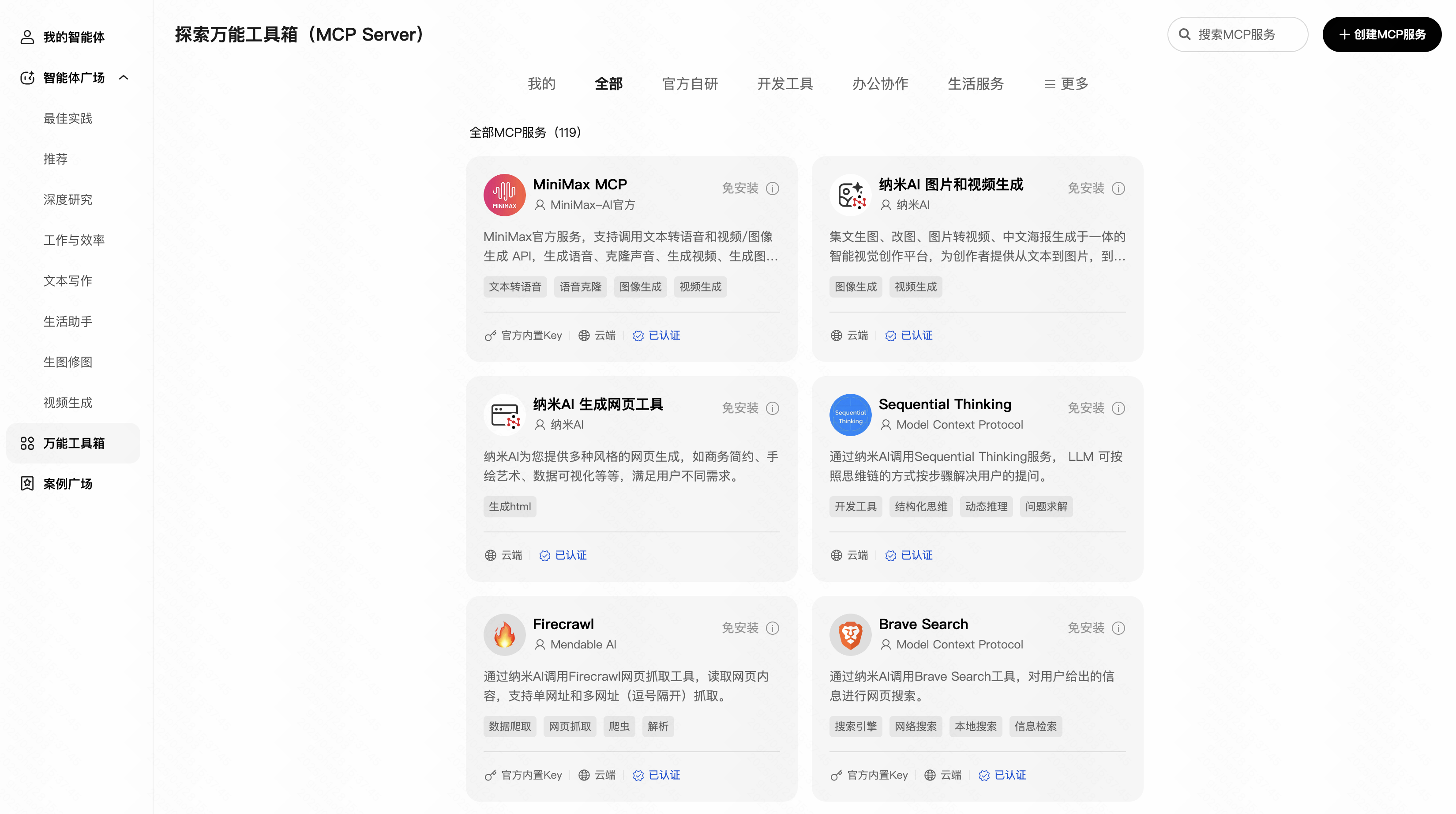
Task: Open info icon on Sequential Thinking card
Action: pos(1118,408)
